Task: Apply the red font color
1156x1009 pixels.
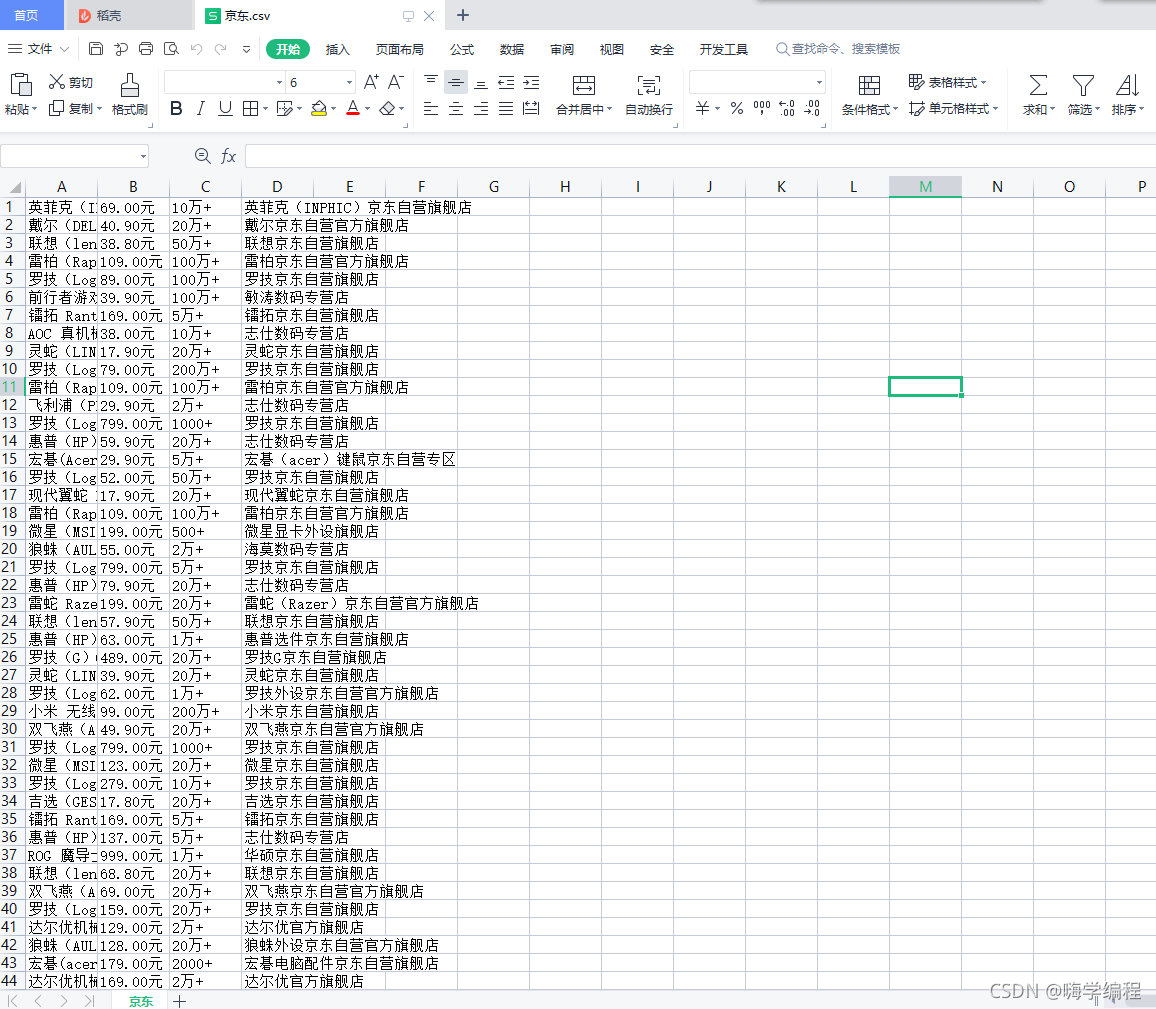Action: 353,109
